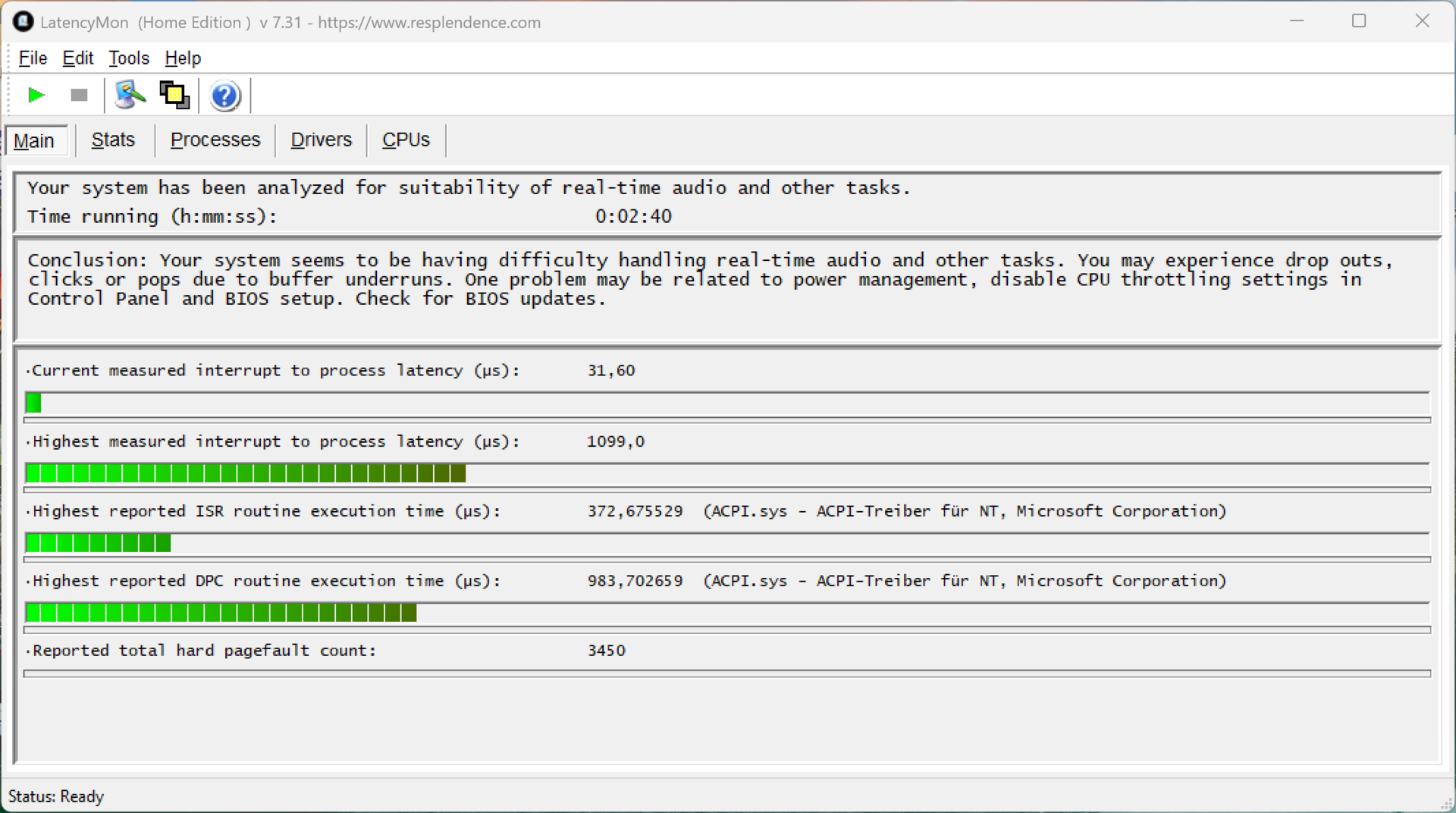The image size is (1456, 813).
Task: Maximize the LatencyMon window
Action: pos(1359,21)
